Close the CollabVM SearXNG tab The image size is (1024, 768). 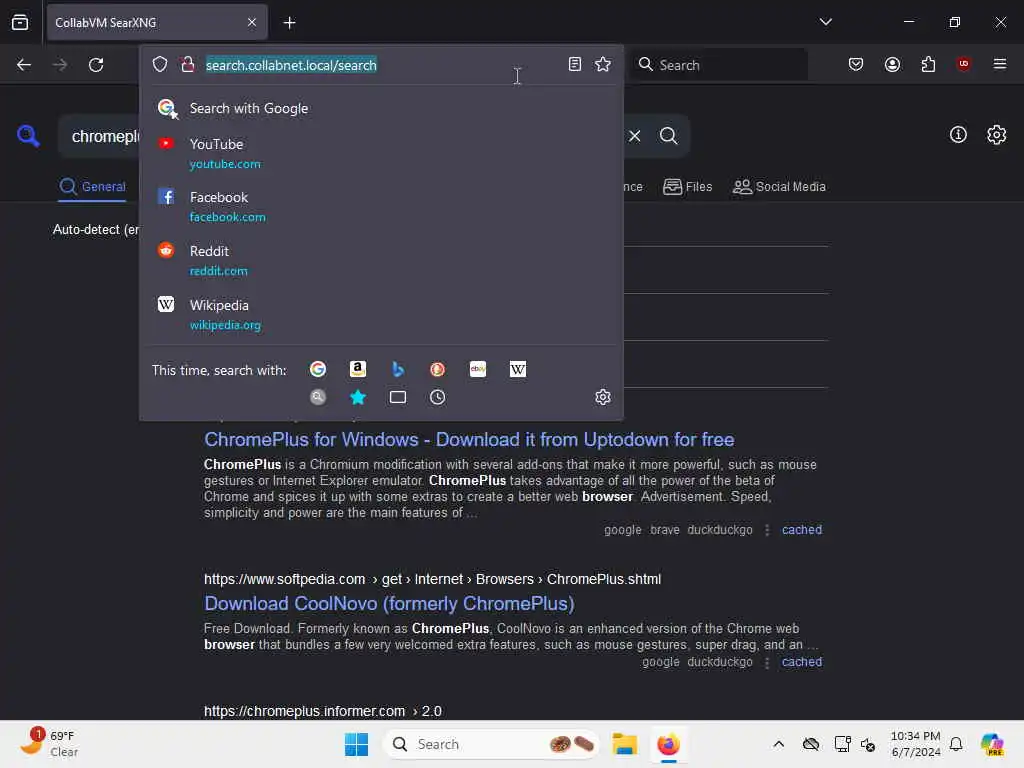252,22
